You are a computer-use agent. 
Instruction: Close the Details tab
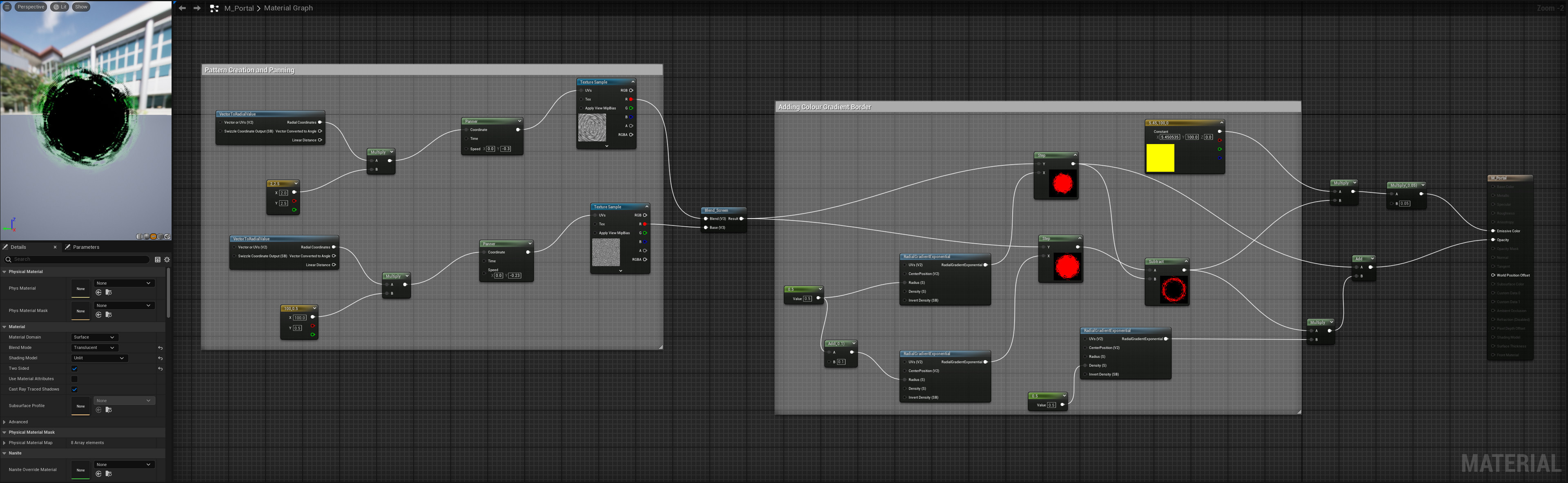point(55,247)
